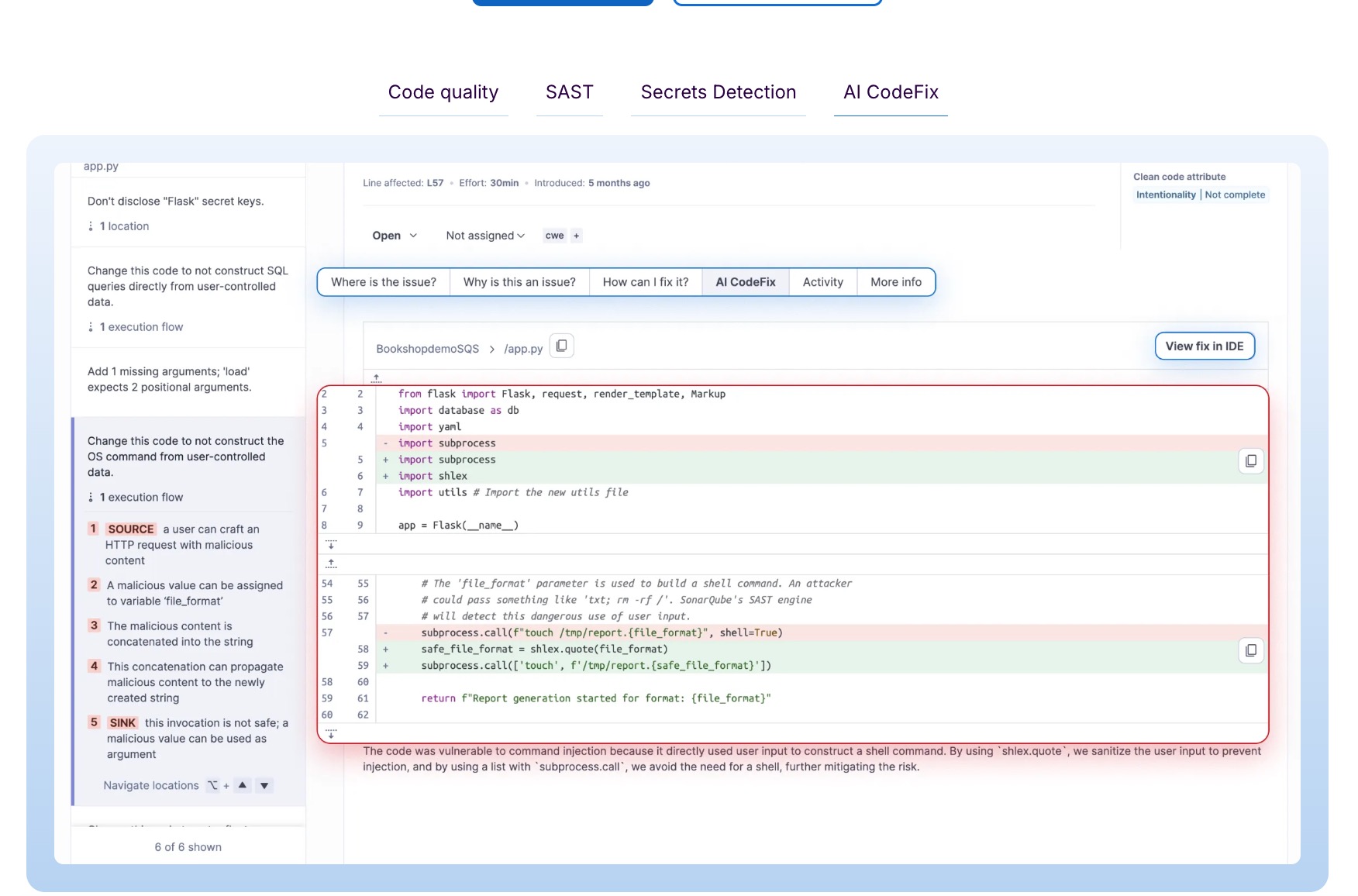The width and height of the screenshot is (1358, 896).
Task: Go to next location with down arrow
Action: pyautogui.click(x=264, y=786)
